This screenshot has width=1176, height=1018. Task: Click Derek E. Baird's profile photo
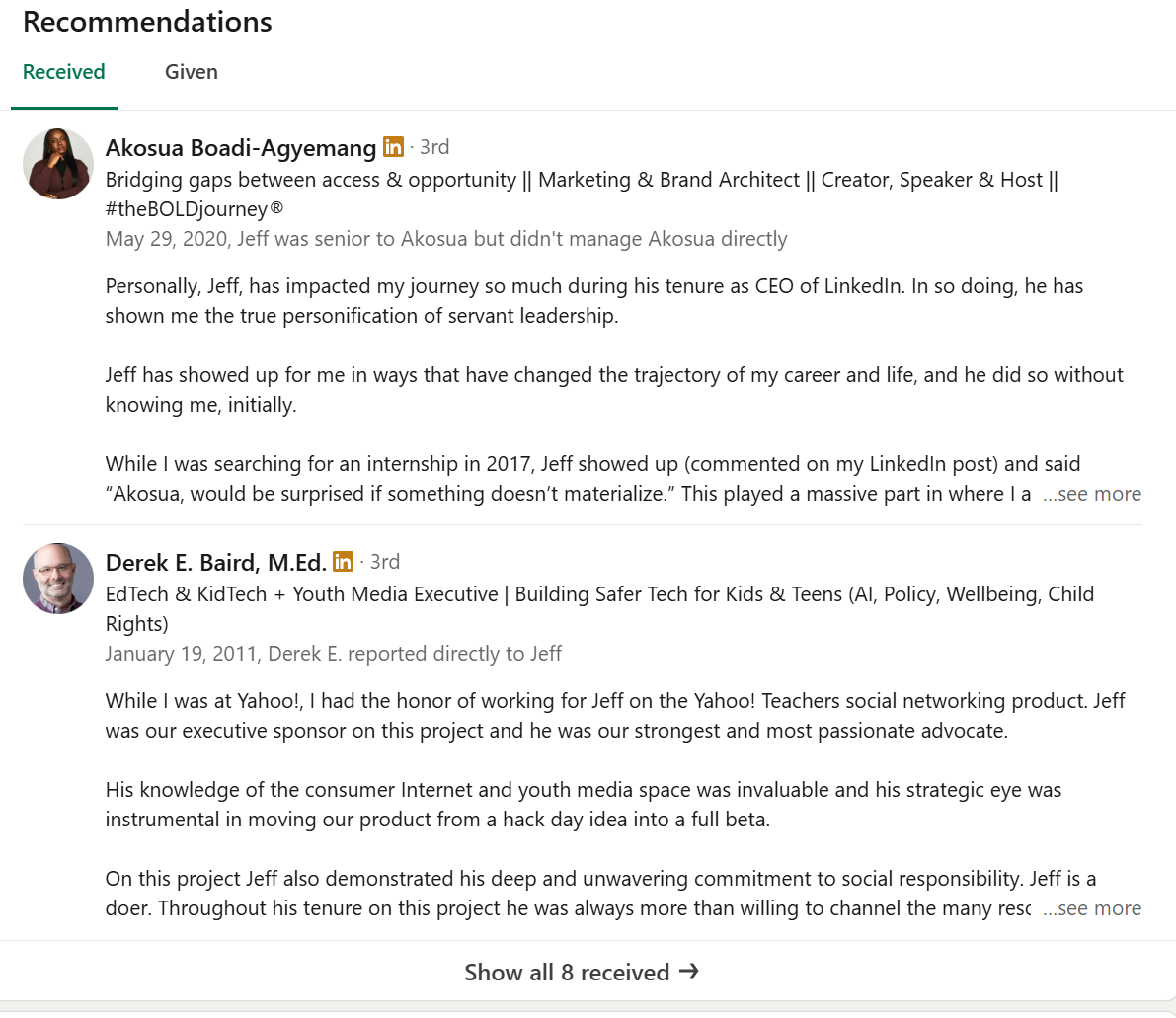[x=58, y=579]
